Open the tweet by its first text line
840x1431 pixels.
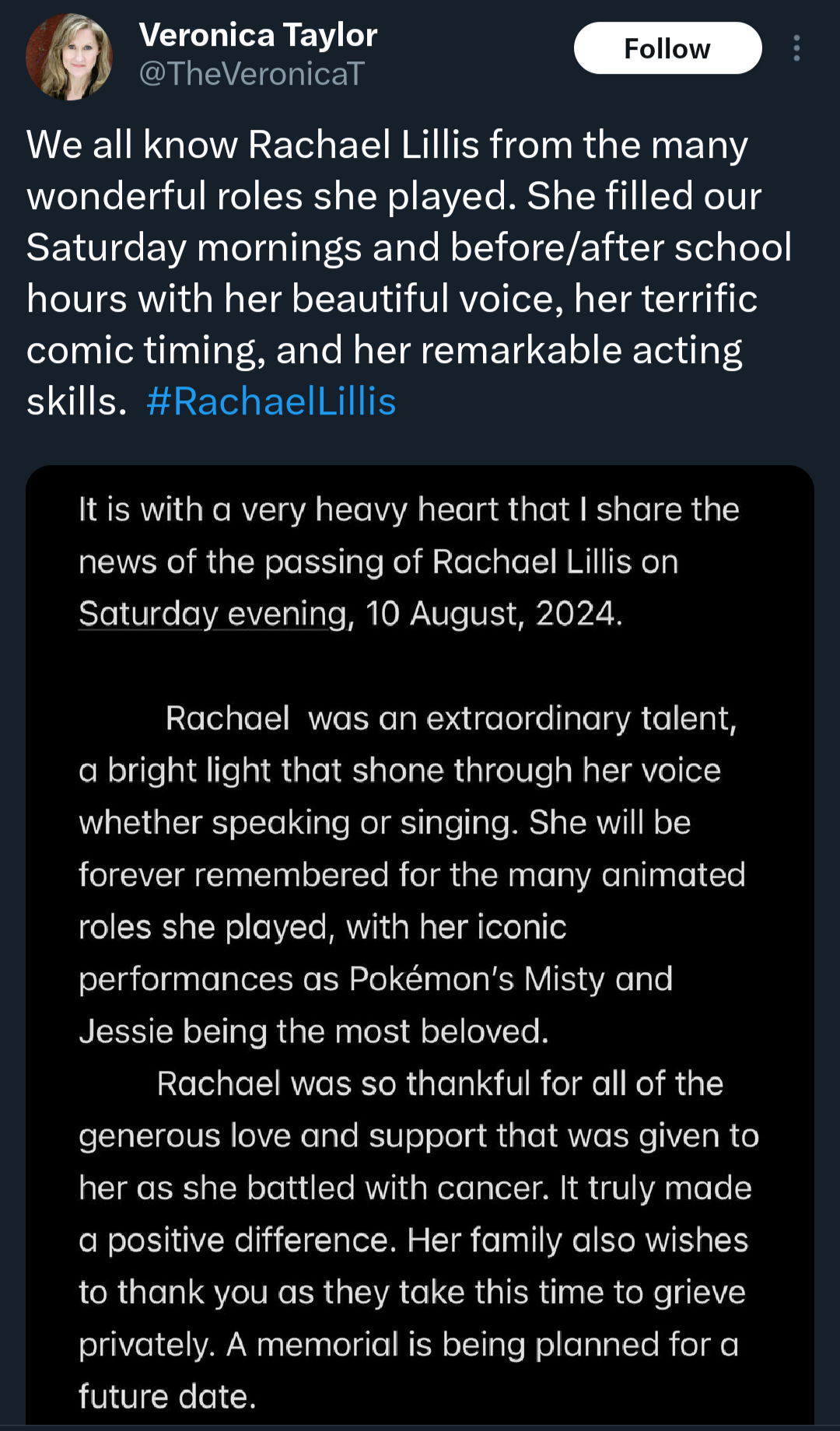coord(387,145)
